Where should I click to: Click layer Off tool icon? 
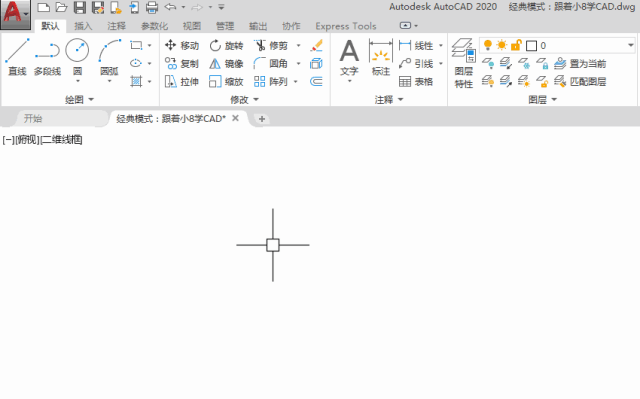click(488, 63)
